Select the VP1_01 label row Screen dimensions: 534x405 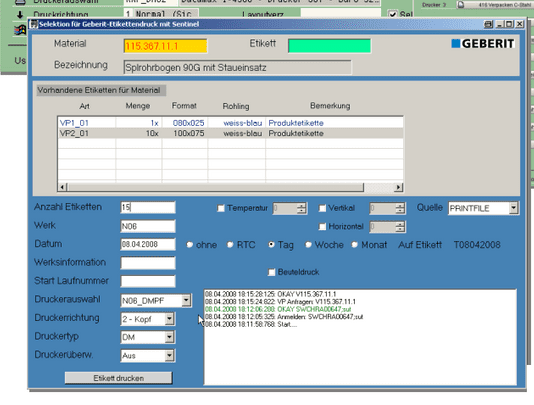pyautogui.click(x=230, y=123)
